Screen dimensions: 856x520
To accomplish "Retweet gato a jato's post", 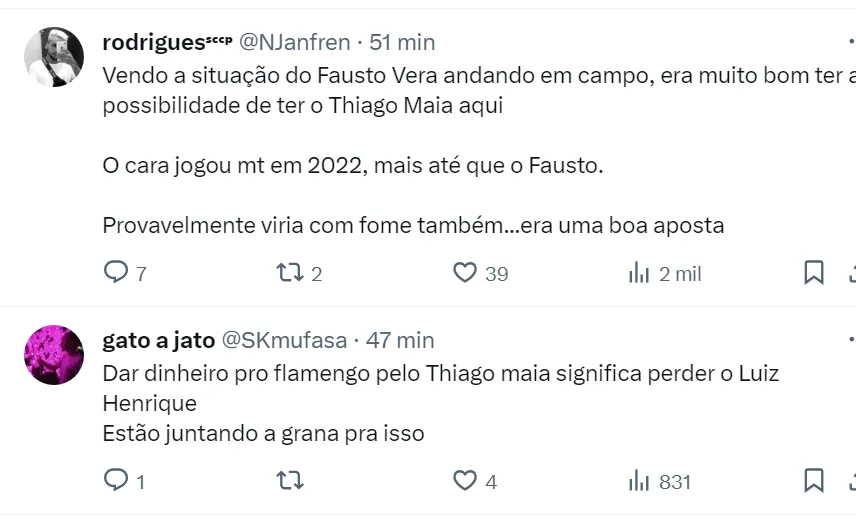I will point(290,481).
